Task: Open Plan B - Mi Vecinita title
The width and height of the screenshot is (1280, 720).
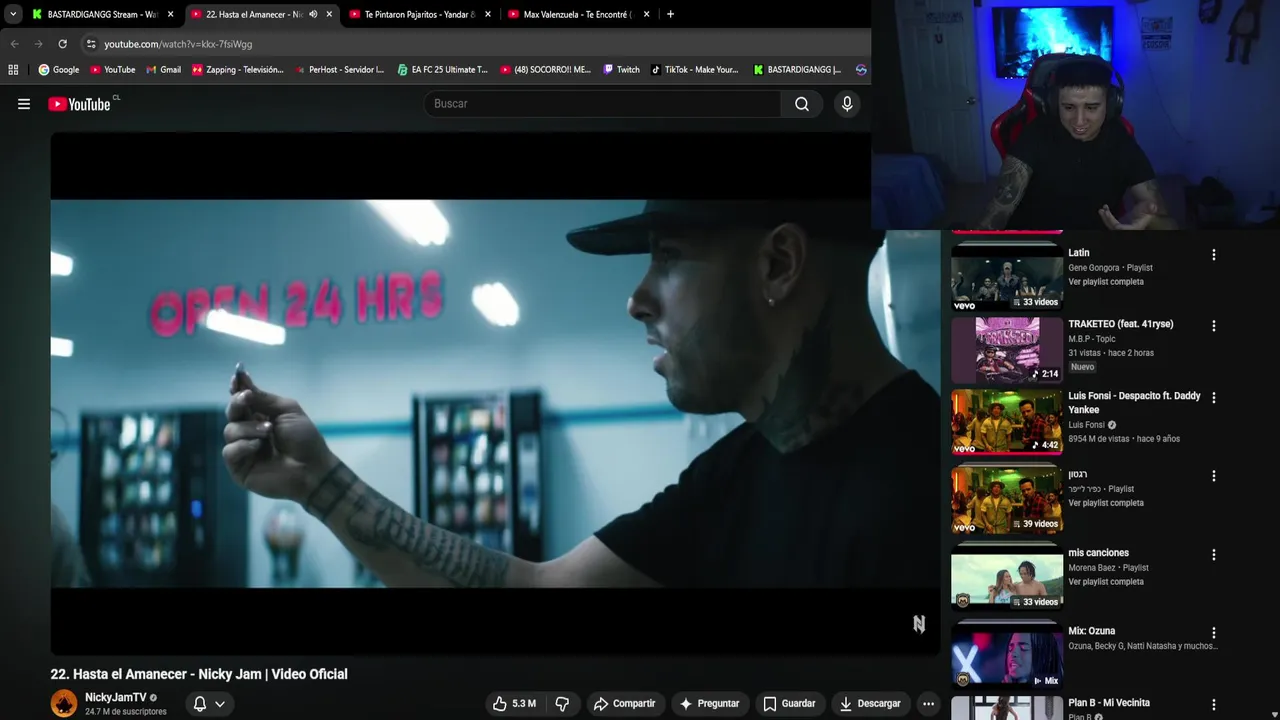Action: (1109, 703)
